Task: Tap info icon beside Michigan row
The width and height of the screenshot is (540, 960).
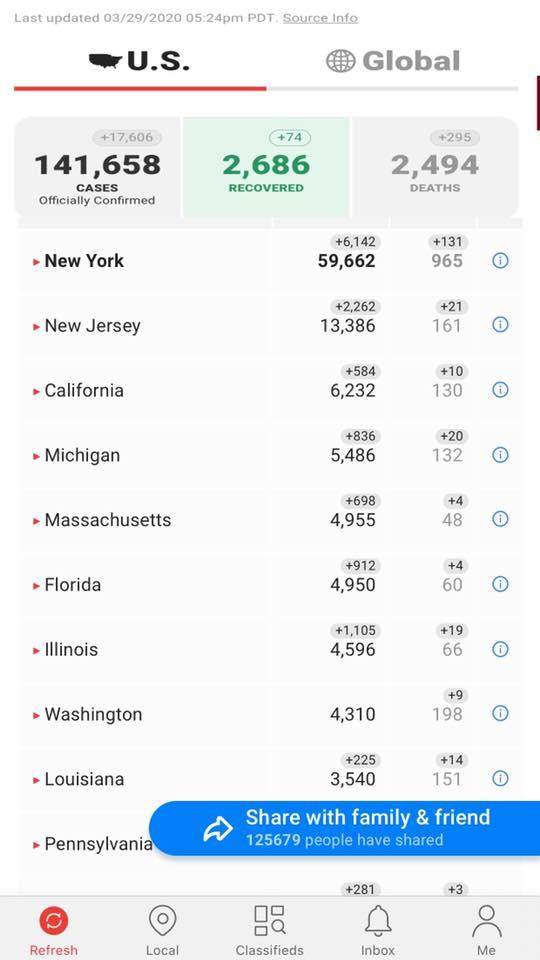Action: point(500,455)
